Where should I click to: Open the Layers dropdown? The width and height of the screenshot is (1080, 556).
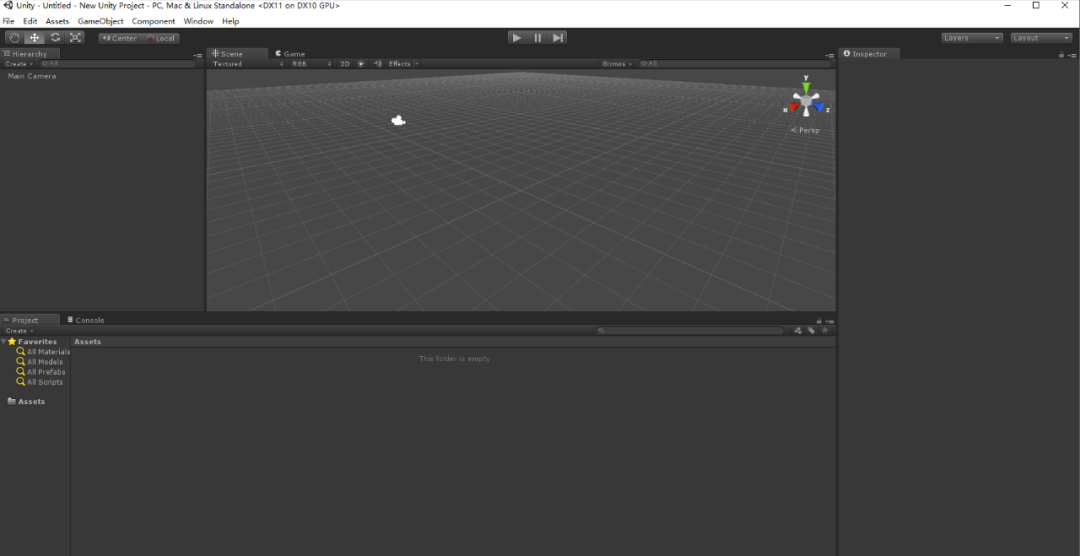[971, 38]
